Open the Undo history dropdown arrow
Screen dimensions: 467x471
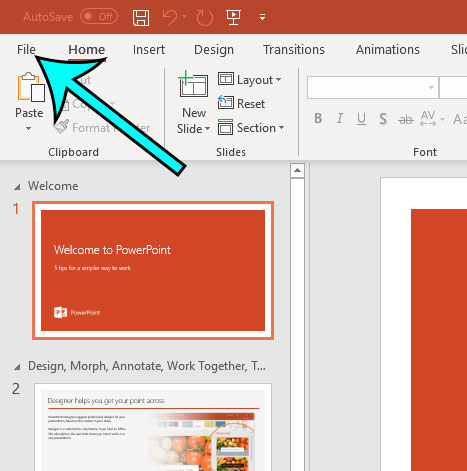point(185,16)
